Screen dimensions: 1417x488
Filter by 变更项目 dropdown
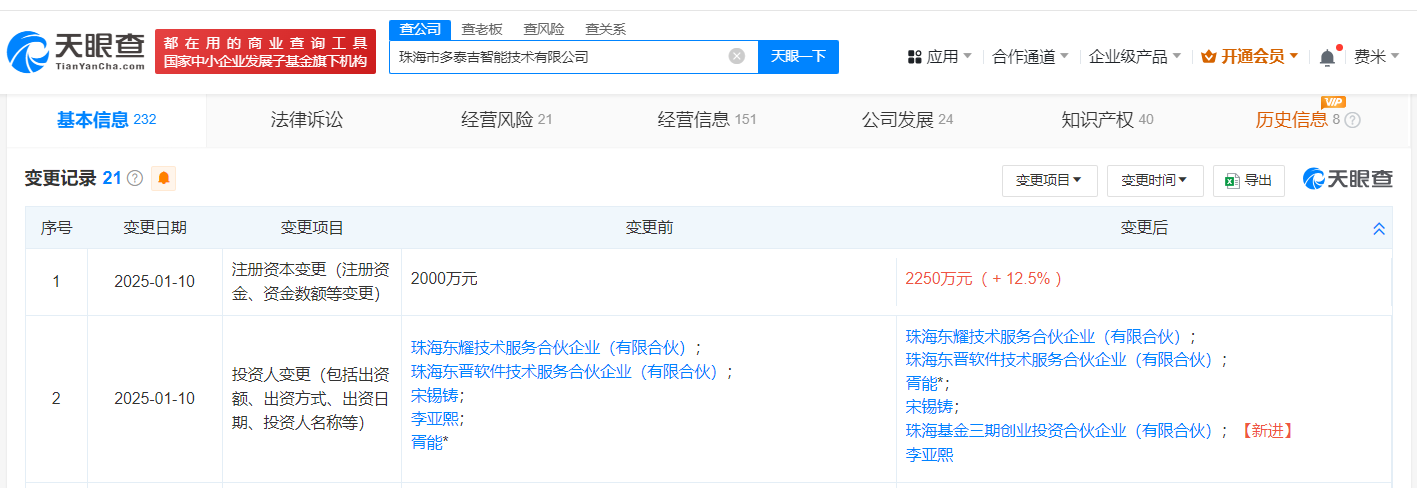click(x=1049, y=180)
